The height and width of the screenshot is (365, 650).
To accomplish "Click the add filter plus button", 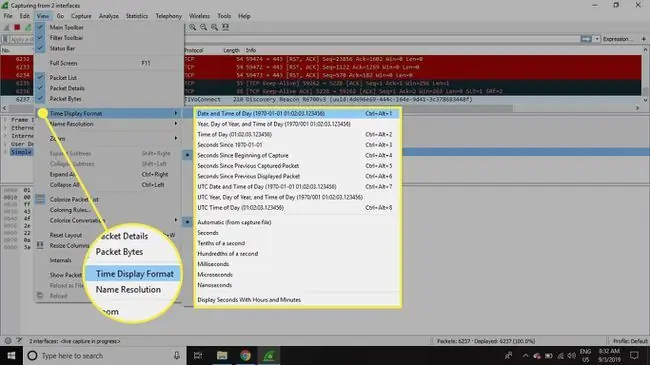I will (x=643, y=39).
